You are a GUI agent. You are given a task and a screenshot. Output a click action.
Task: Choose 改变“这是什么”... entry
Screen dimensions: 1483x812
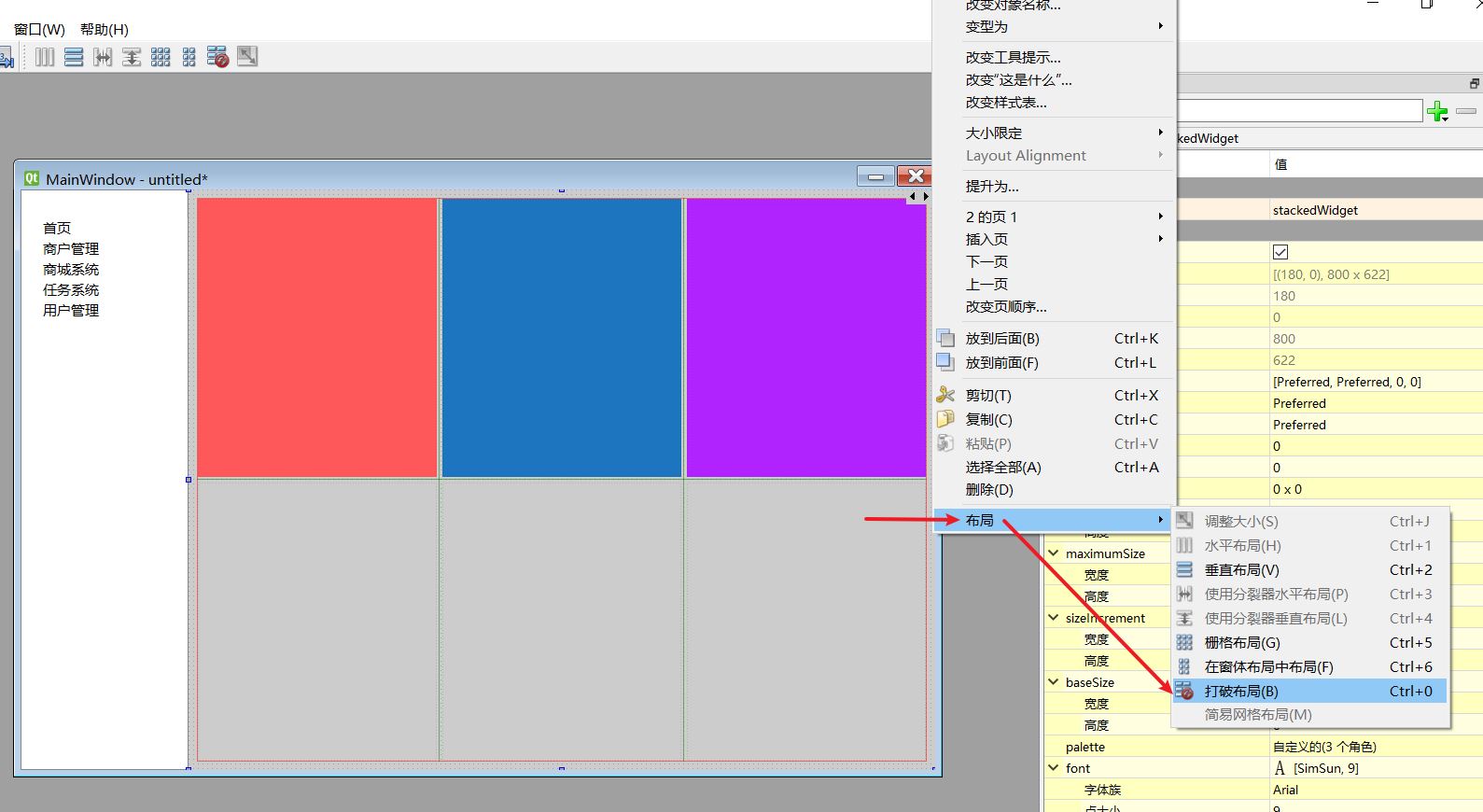(x=1053, y=80)
